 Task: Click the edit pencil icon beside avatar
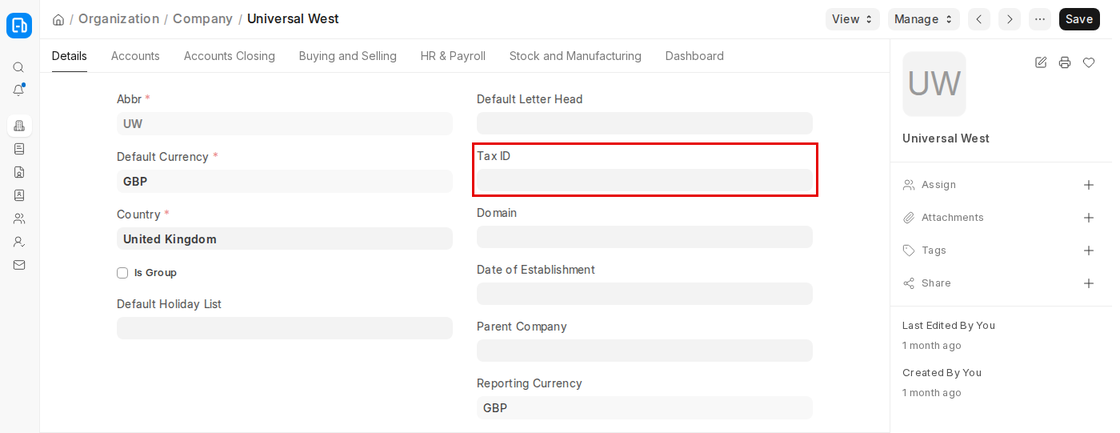click(1041, 63)
